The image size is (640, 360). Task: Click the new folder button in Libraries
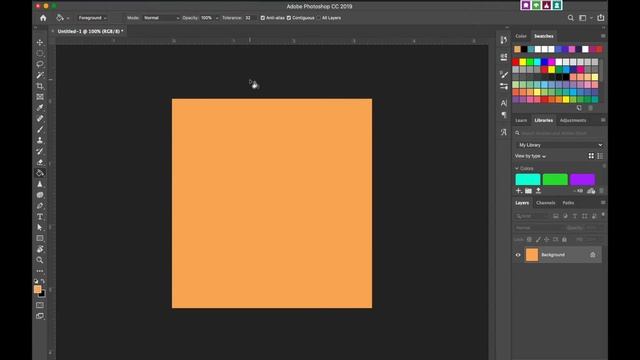pyautogui.click(x=529, y=191)
